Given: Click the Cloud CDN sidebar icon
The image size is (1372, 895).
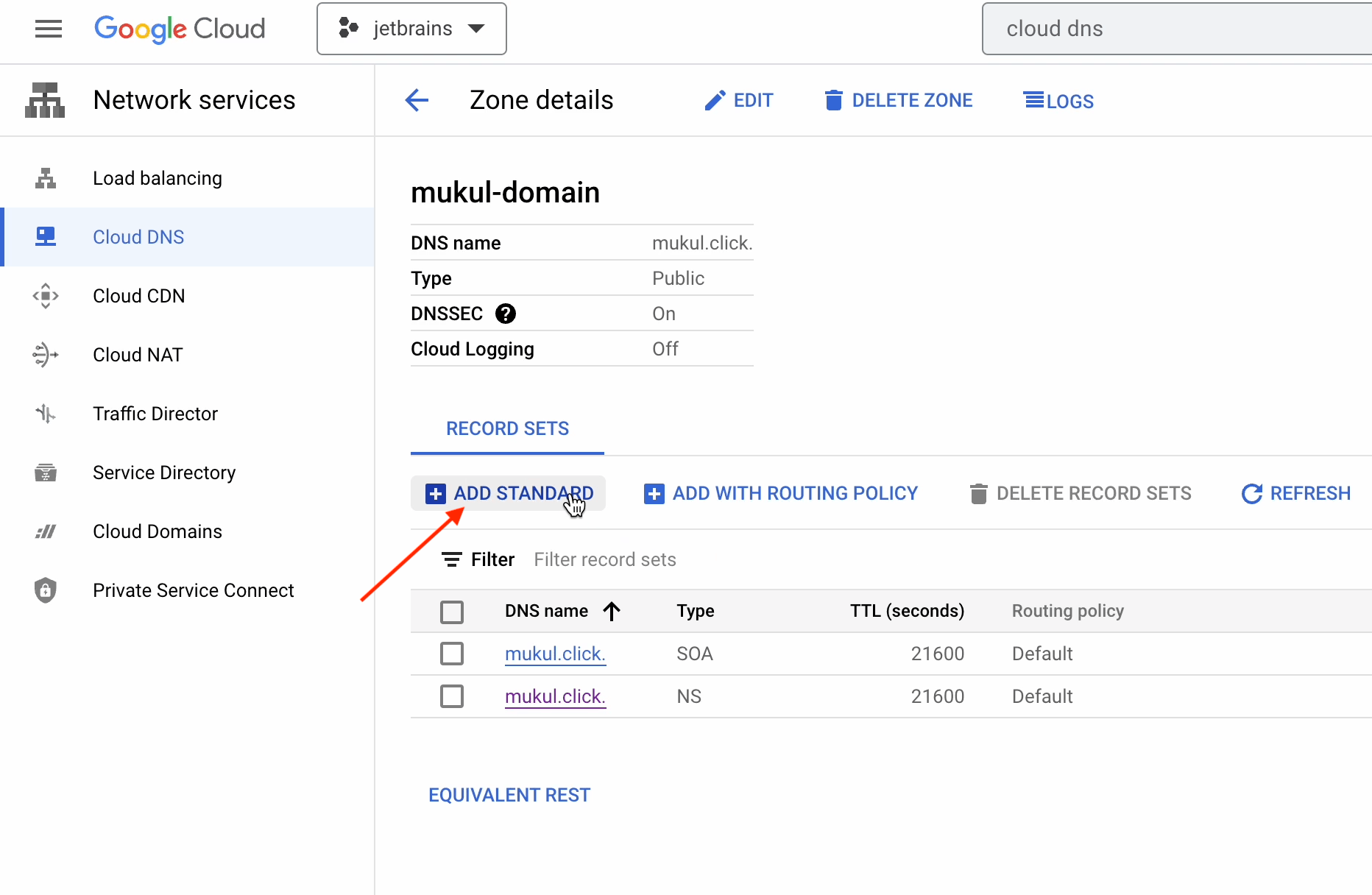Looking at the screenshot, I should 46,296.
